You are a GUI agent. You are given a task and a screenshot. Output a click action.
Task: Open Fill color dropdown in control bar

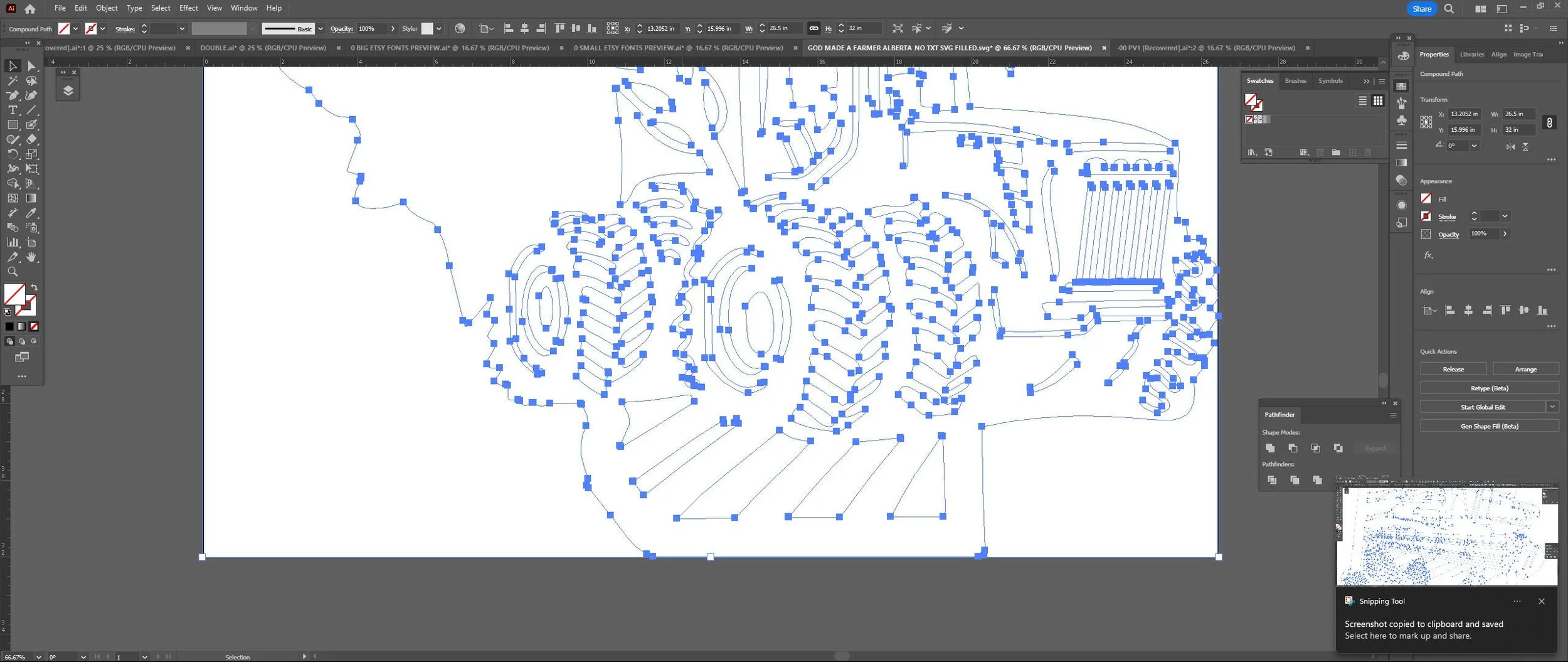[75, 29]
